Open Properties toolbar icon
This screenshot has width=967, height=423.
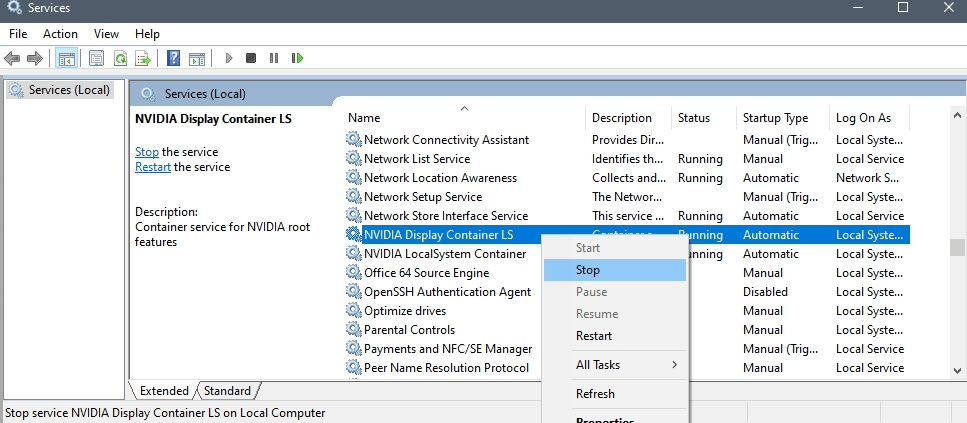coord(96,59)
